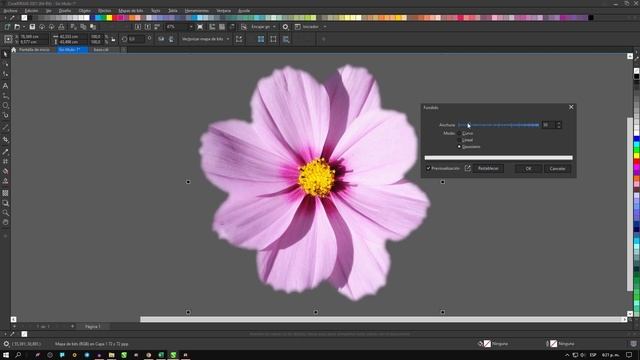
Task: Select the Lineal mode radio button
Action: [x=459, y=140]
